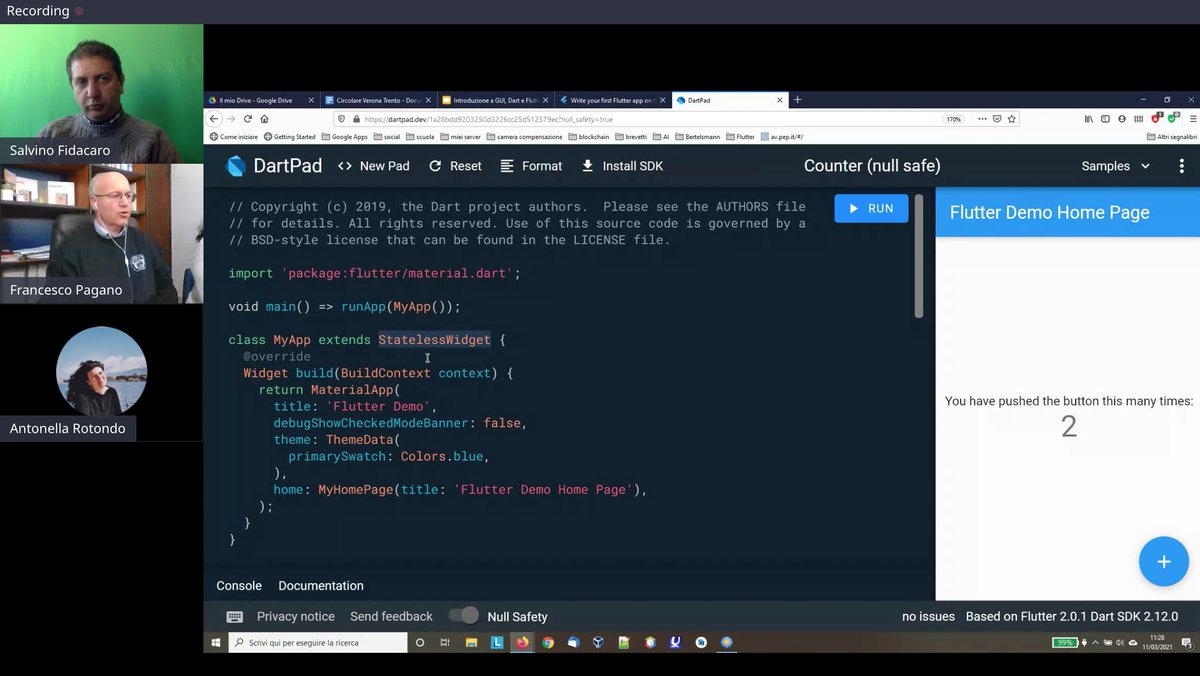Click Install SDK download button
This screenshot has height=676, width=1200.
coord(622,166)
